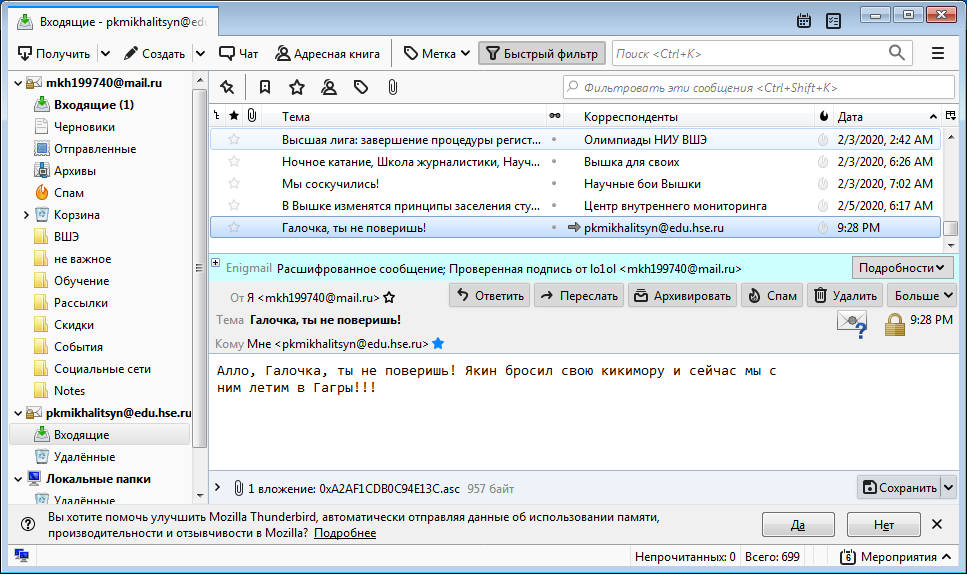Archive the message with Архивировать
Viewport: 967px width, 574px height.
[x=682, y=296]
